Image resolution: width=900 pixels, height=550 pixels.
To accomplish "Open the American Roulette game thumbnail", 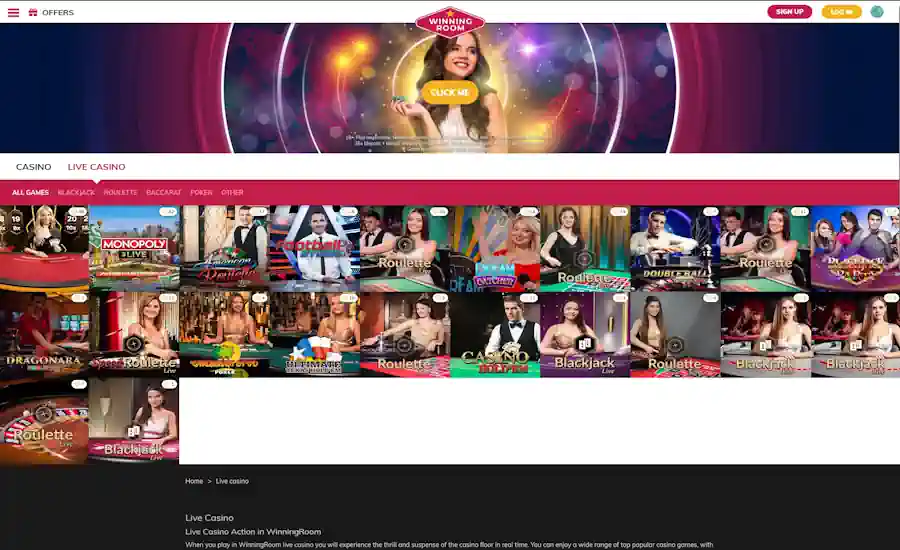I will pyautogui.click(x=224, y=248).
